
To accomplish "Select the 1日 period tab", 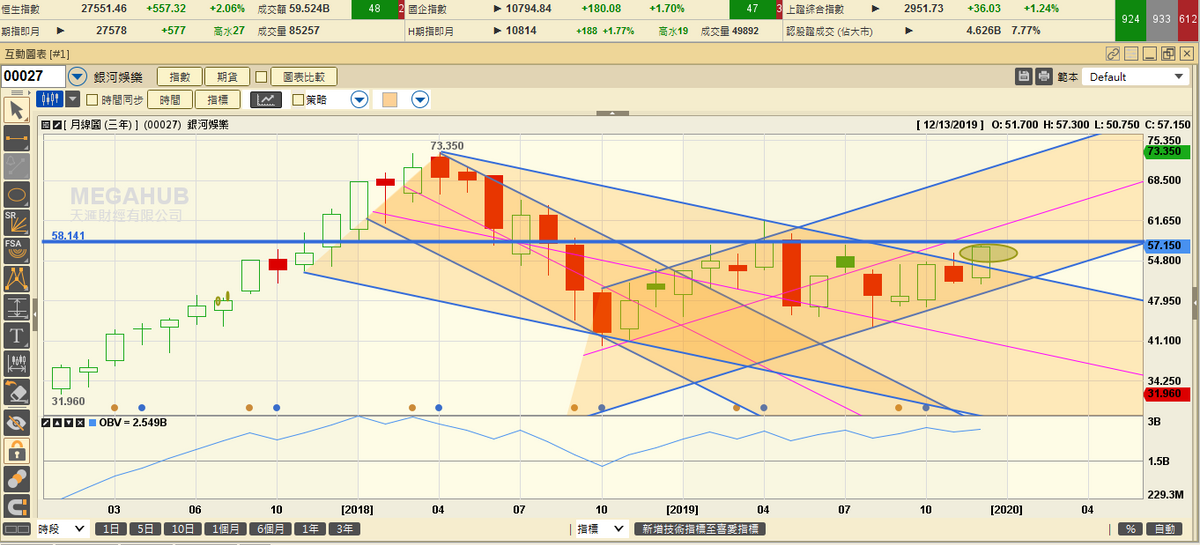I will pyautogui.click(x=111, y=528).
